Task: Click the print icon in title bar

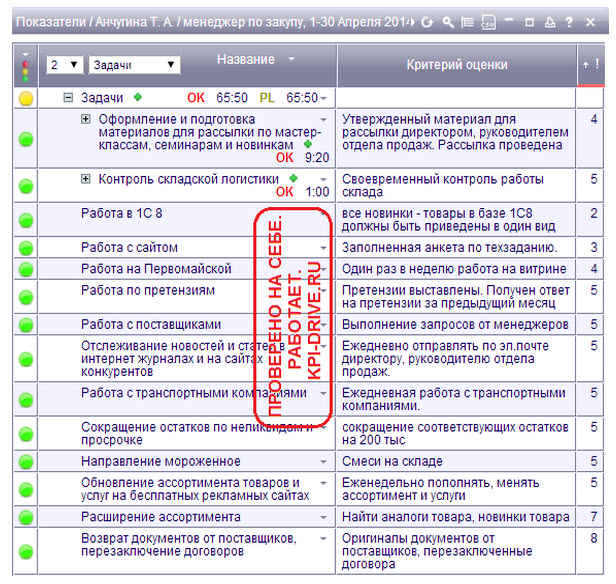Action: 550,22
